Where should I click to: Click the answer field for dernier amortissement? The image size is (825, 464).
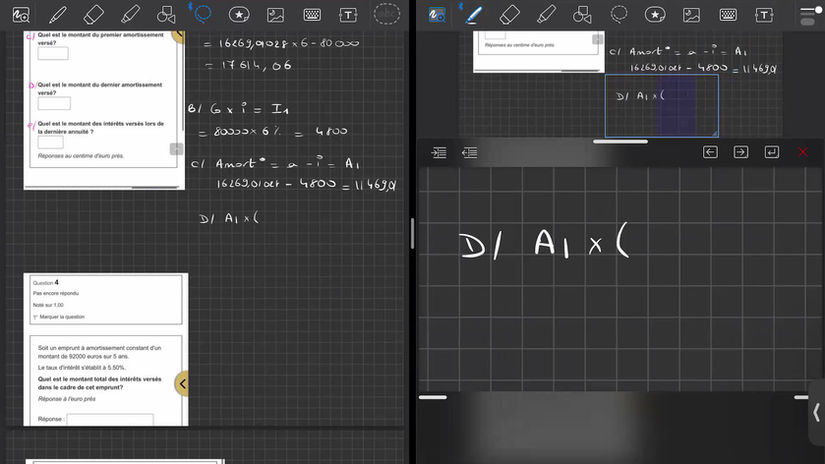[54, 103]
